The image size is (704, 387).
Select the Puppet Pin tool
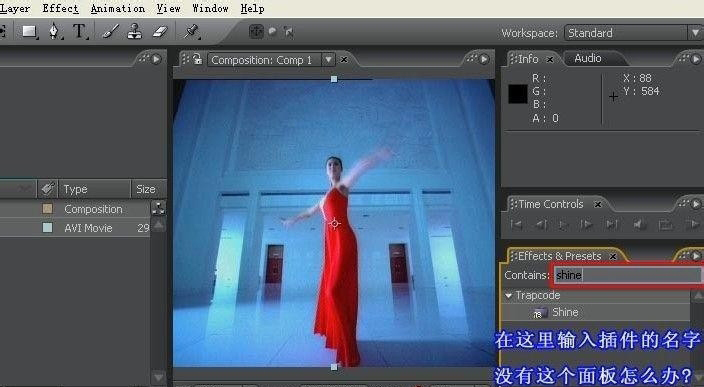point(192,31)
